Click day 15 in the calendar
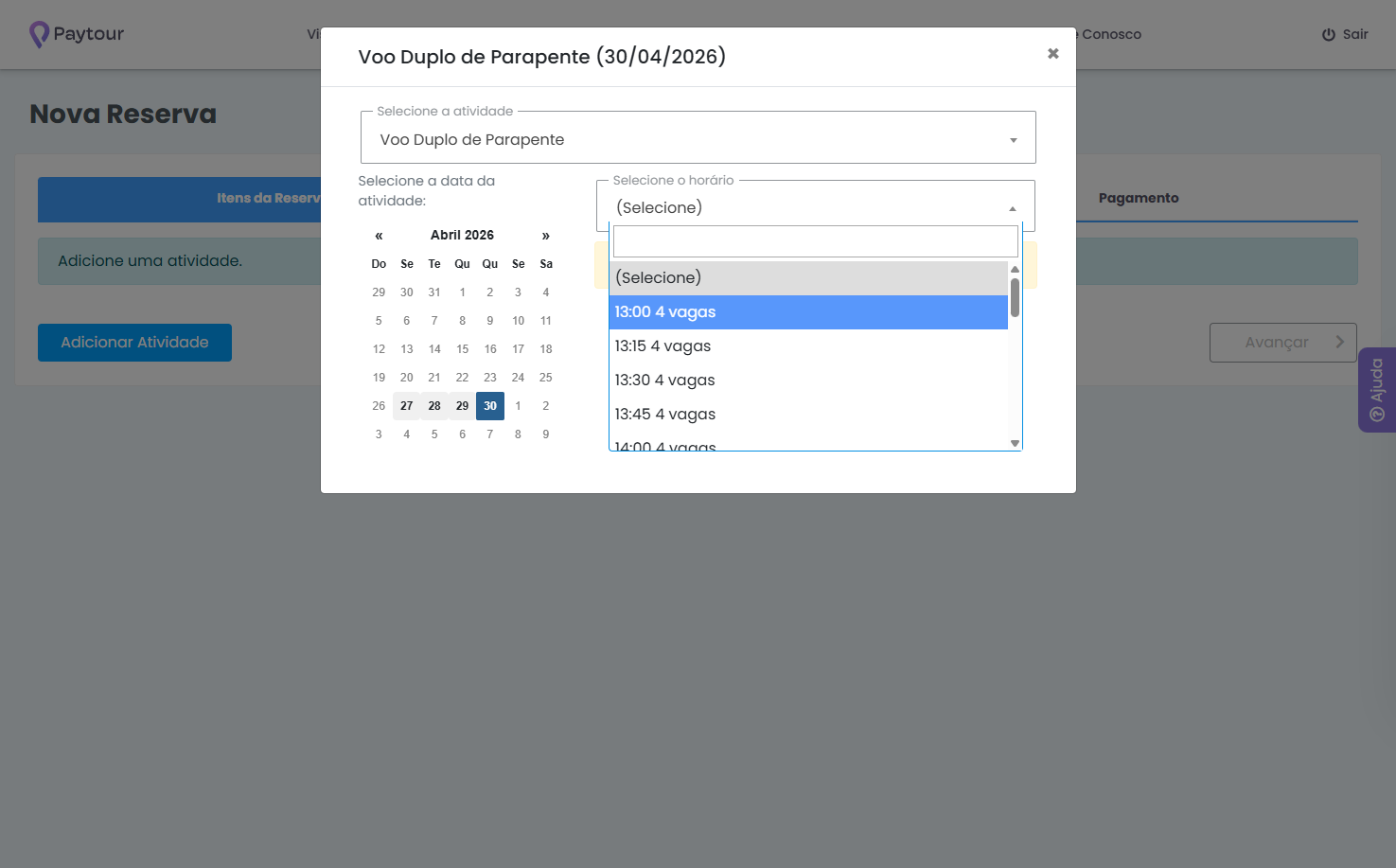 (462, 349)
